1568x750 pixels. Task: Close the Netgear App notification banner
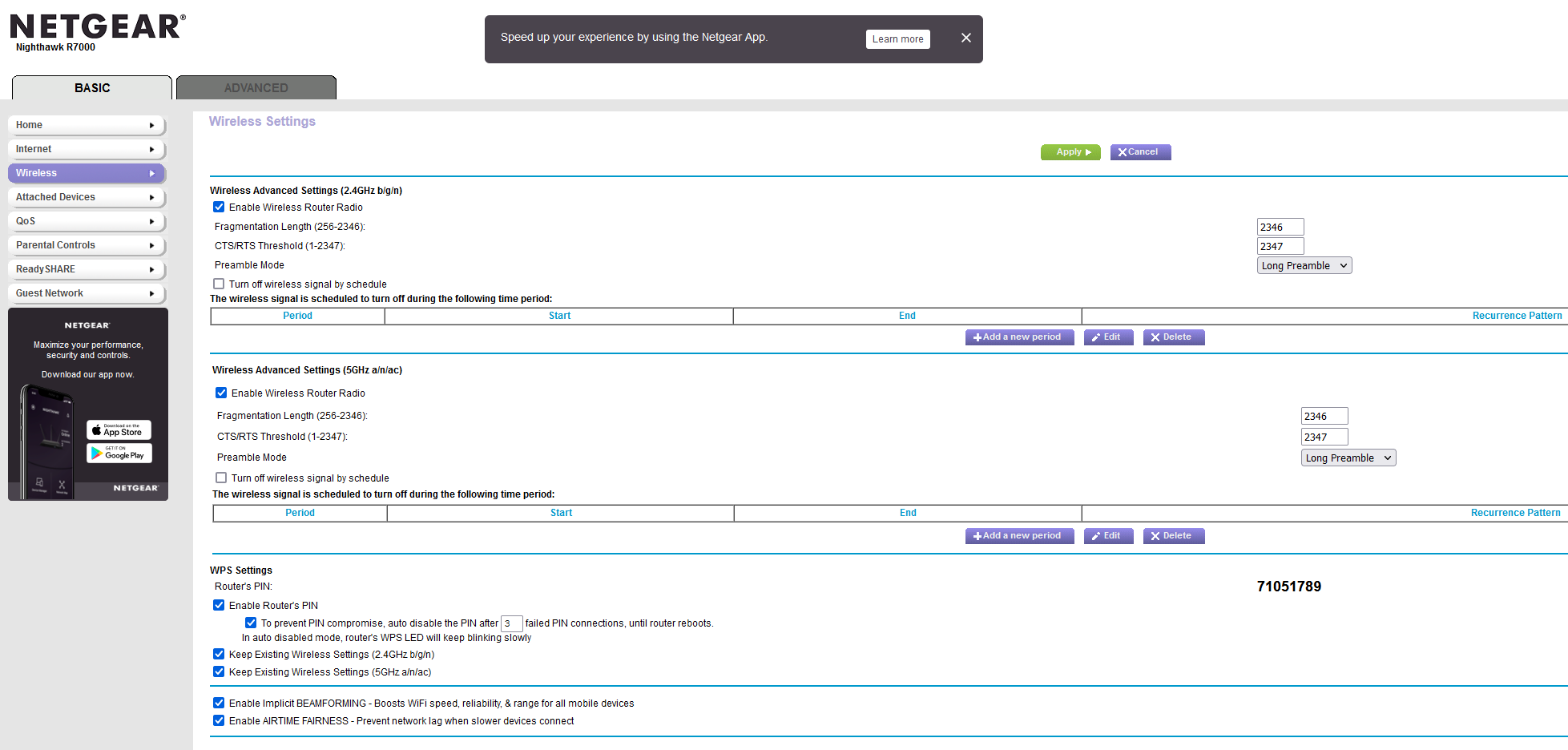click(965, 38)
